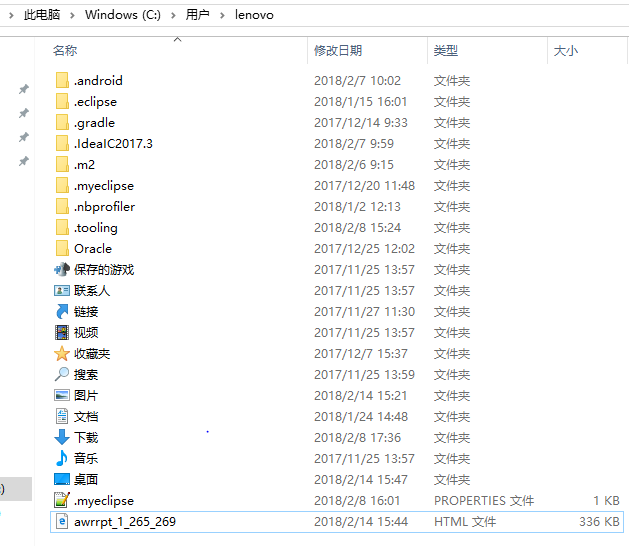The height and width of the screenshot is (546, 629).
Task: Select the .tooling folder icon
Action: [x=62, y=227]
